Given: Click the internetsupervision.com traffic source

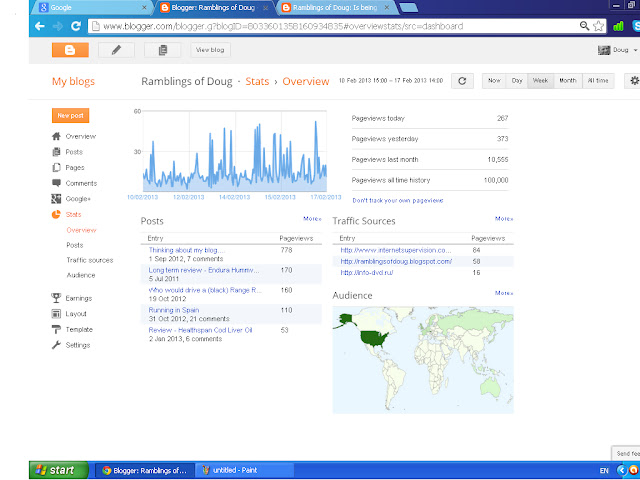Looking at the screenshot, I should coord(396,250).
